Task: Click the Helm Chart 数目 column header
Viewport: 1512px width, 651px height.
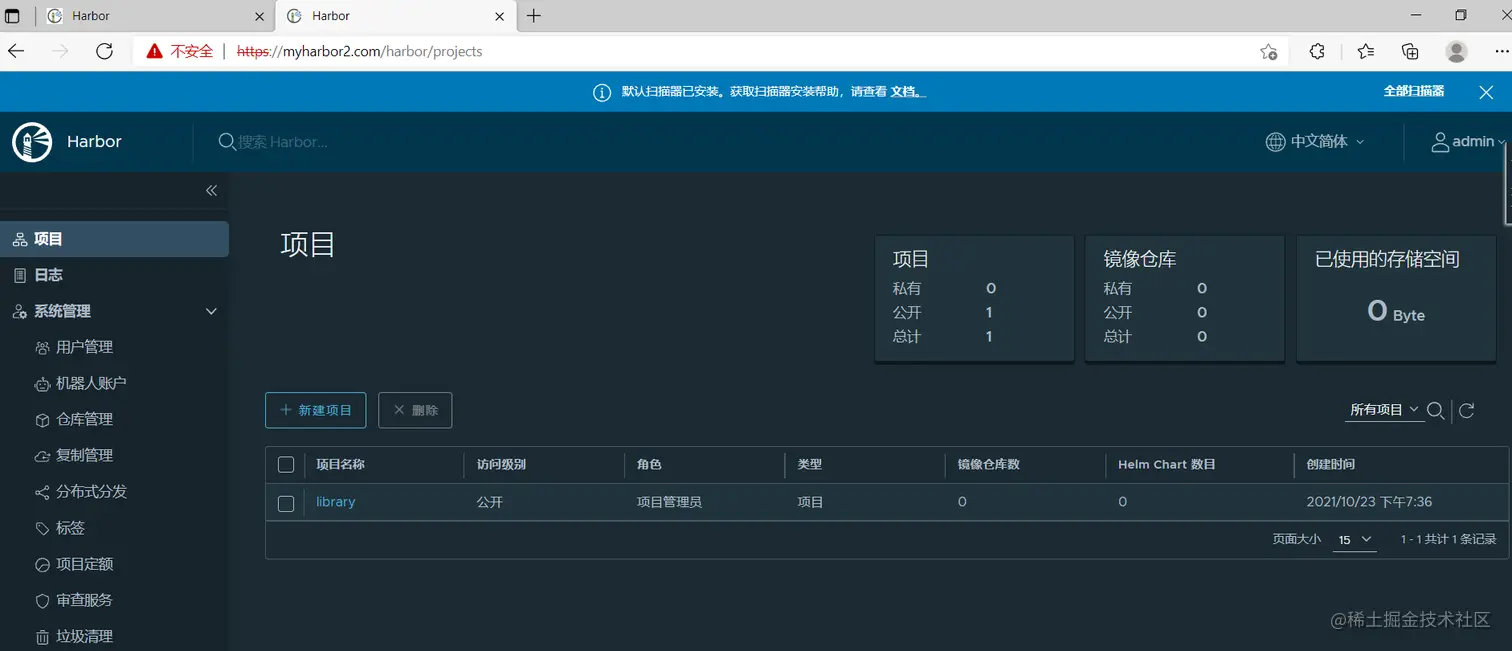Action: tap(1167, 465)
